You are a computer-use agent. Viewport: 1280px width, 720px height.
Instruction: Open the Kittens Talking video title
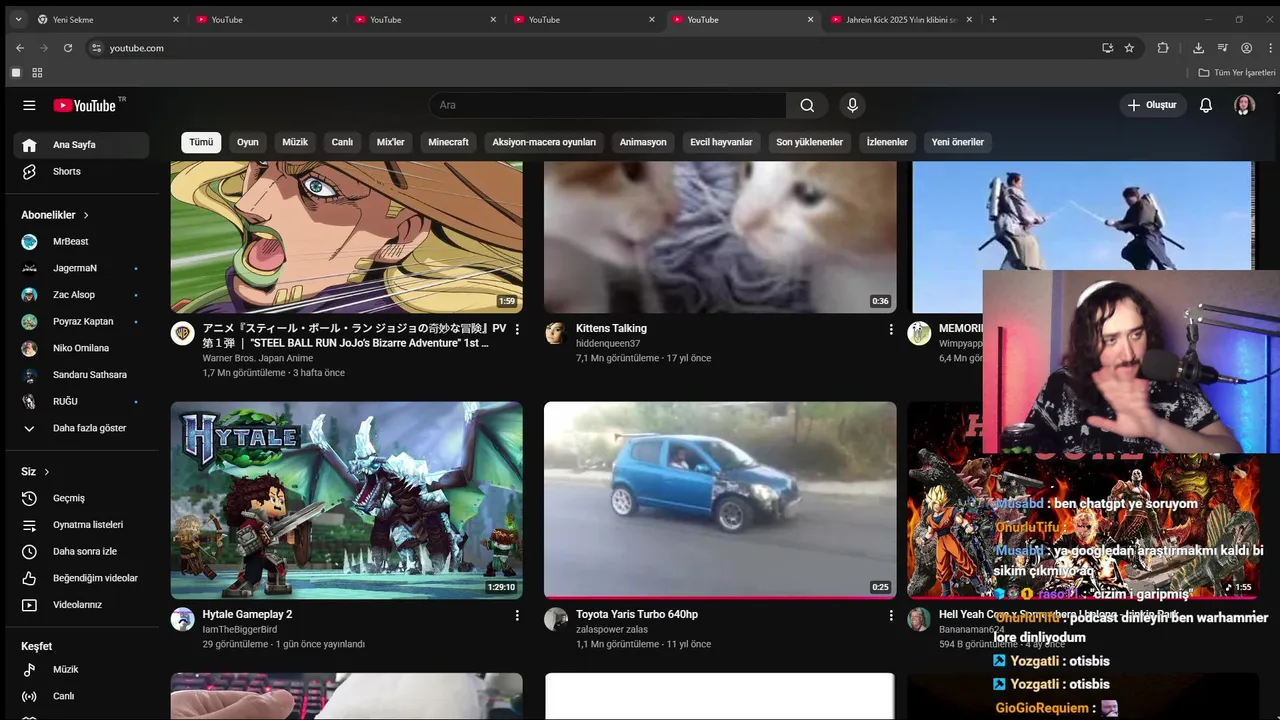611,329
